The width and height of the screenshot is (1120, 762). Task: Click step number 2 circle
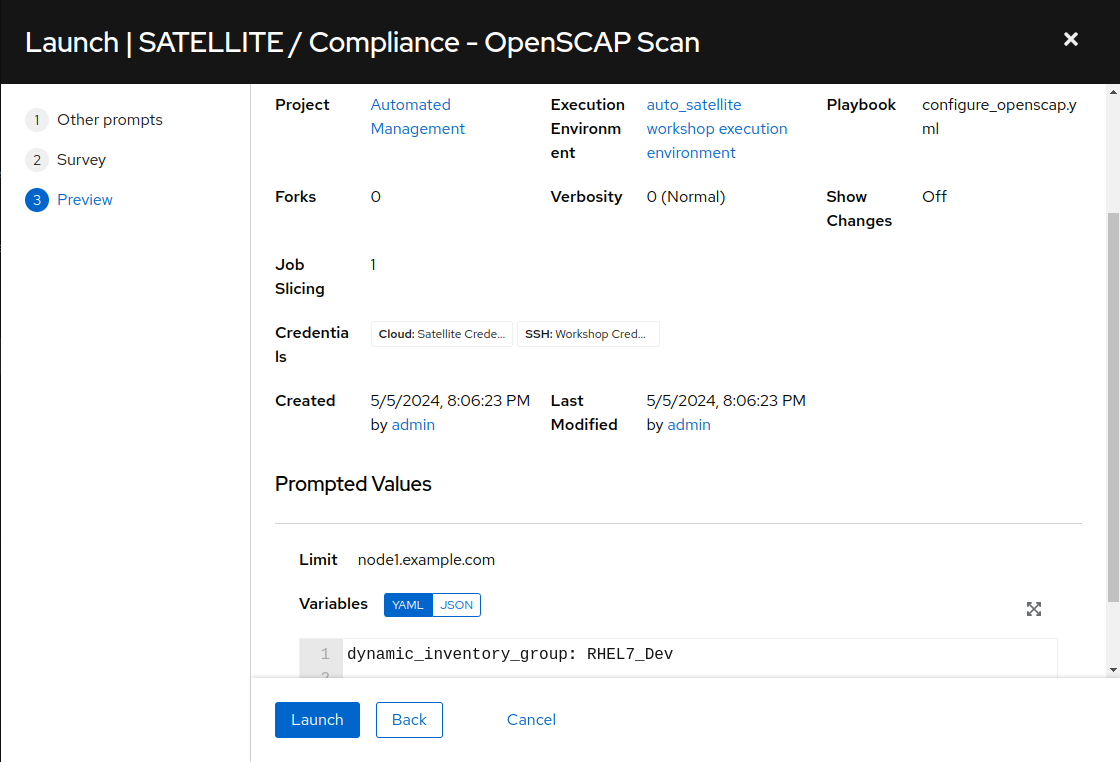(37, 160)
